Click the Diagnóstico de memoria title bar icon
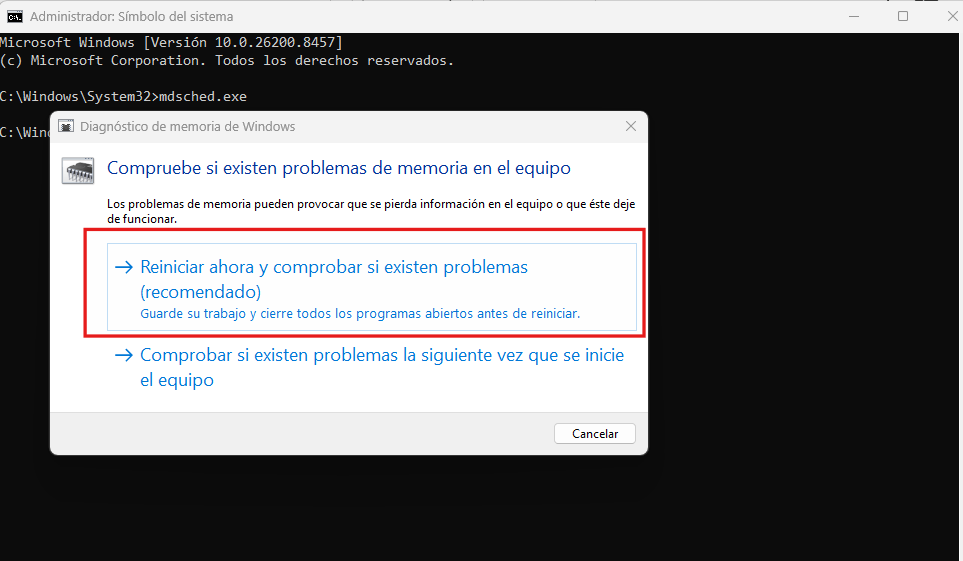The width and height of the screenshot is (963, 561). point(66,126)
